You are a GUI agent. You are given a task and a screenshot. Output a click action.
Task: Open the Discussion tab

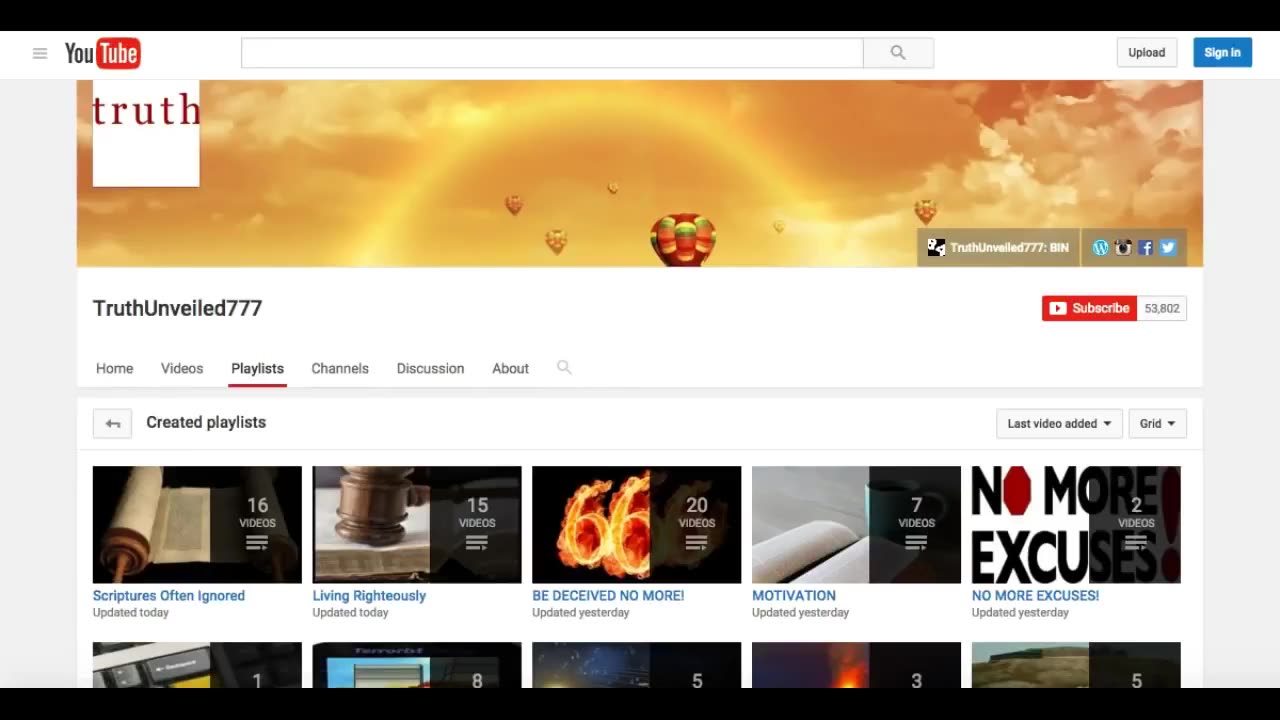pyautogui.click(x=430, y=368)
